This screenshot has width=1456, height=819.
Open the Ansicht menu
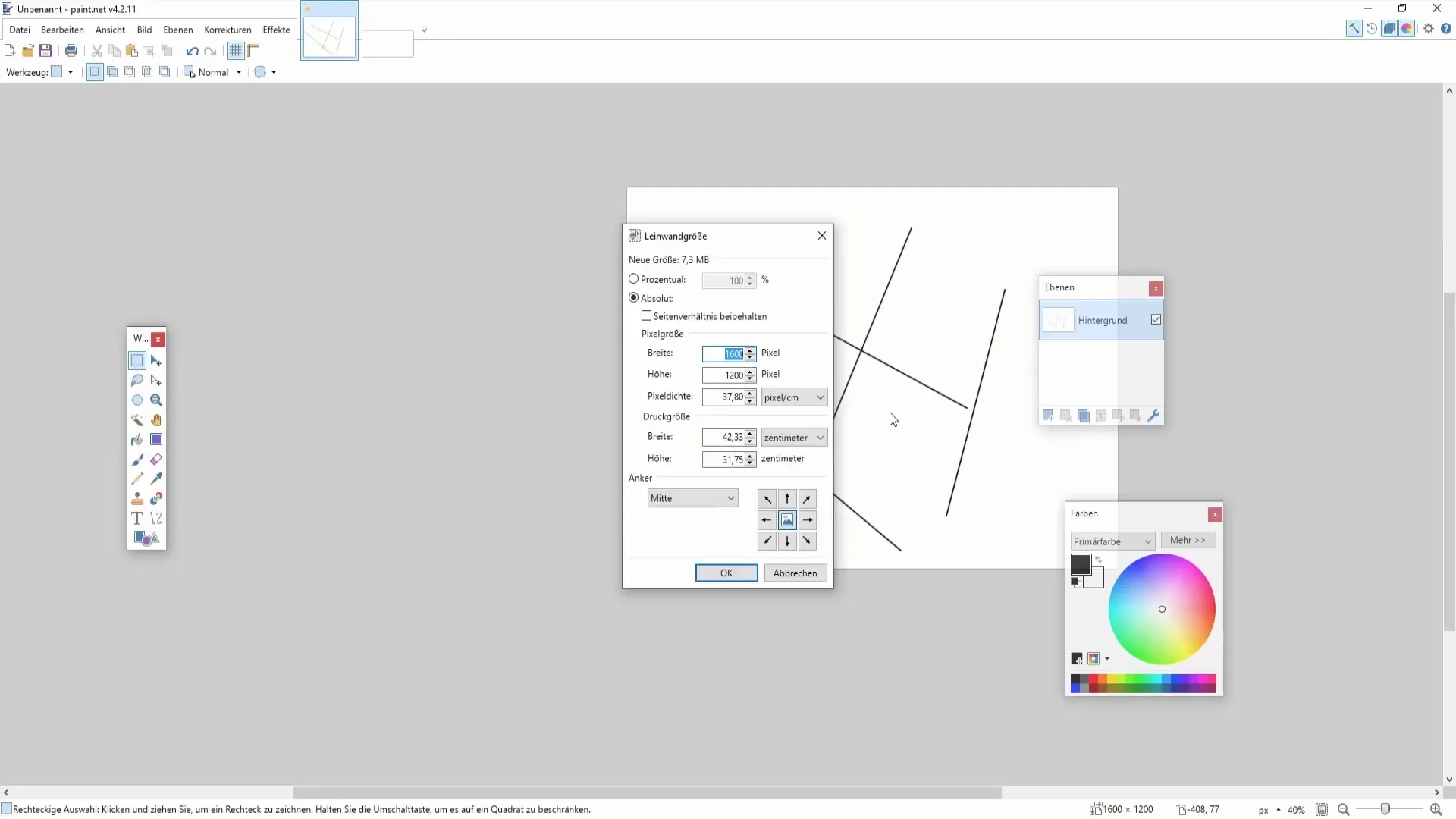click(x=110, y=30)
